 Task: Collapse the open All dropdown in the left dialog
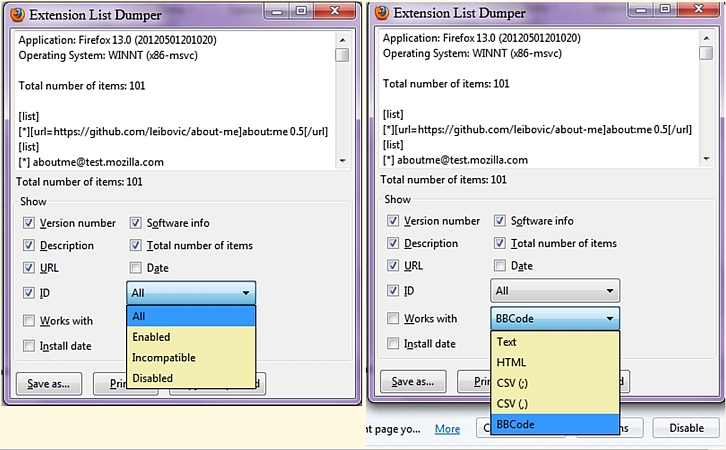coord(190,292)
